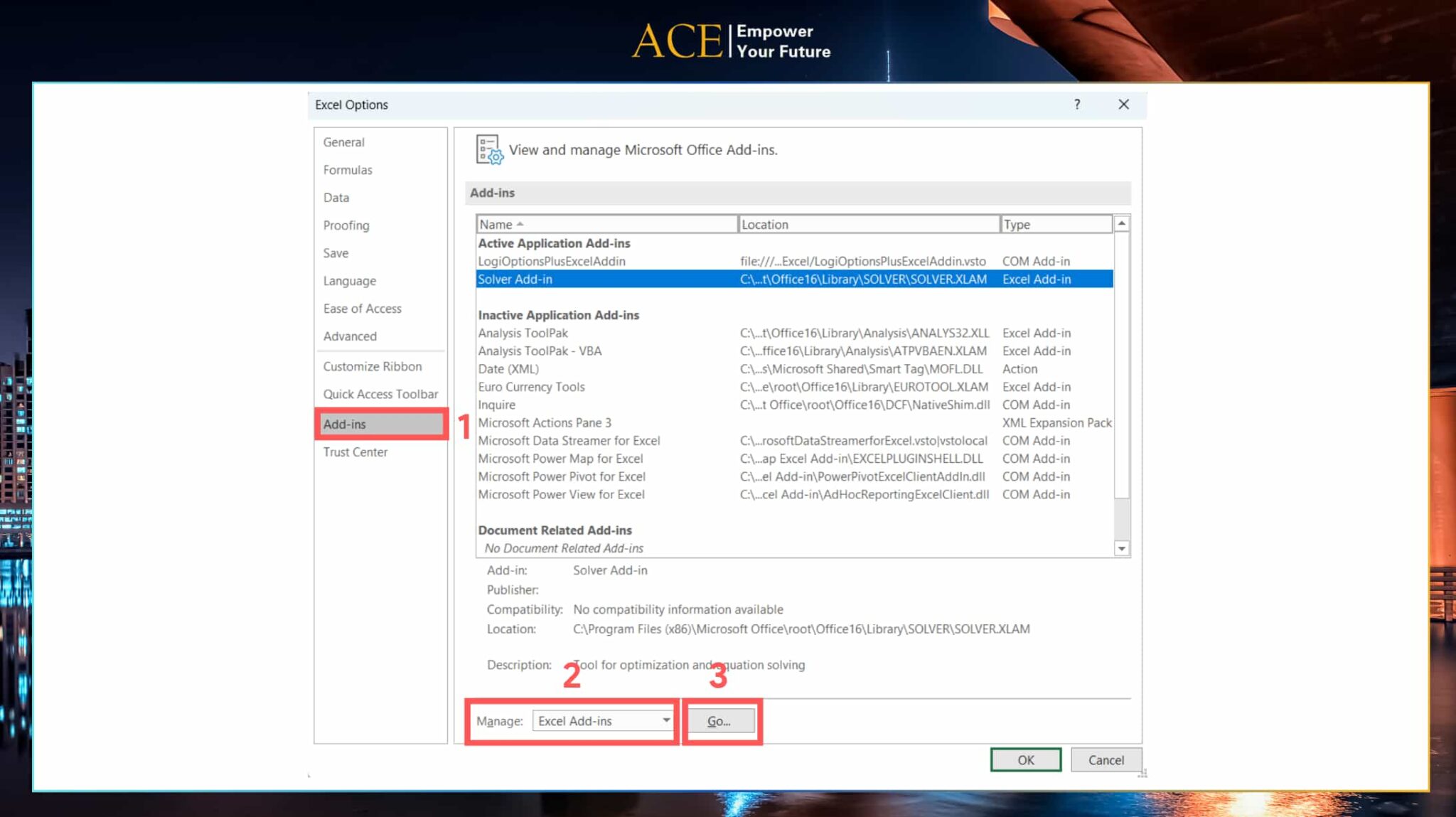Select the Data category in sidebar
Viewport: 1456px width, 817px height.
tap(336, 197)
